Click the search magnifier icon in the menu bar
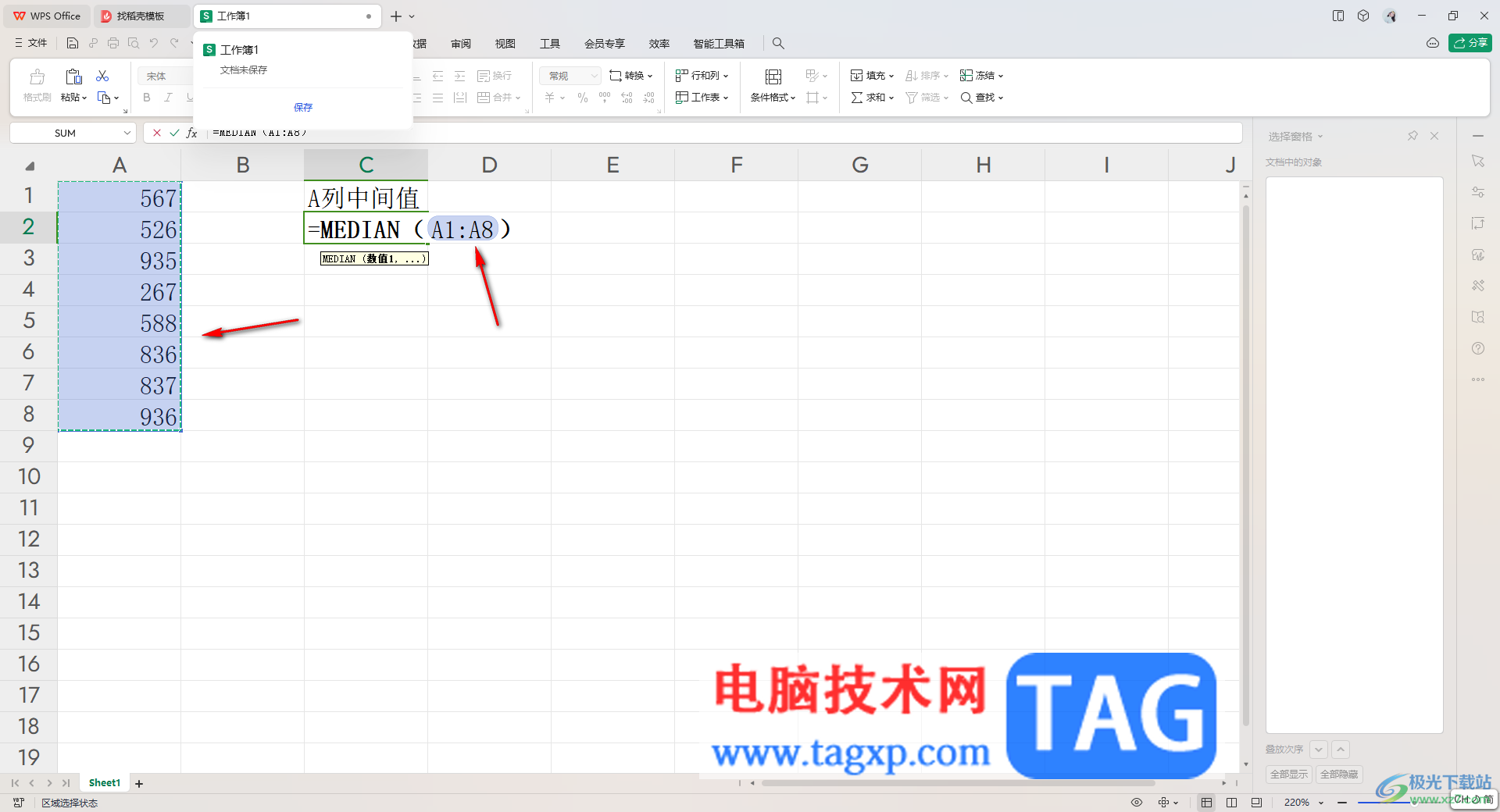Screen dimensions: 1500x812 tap(778, 44)
